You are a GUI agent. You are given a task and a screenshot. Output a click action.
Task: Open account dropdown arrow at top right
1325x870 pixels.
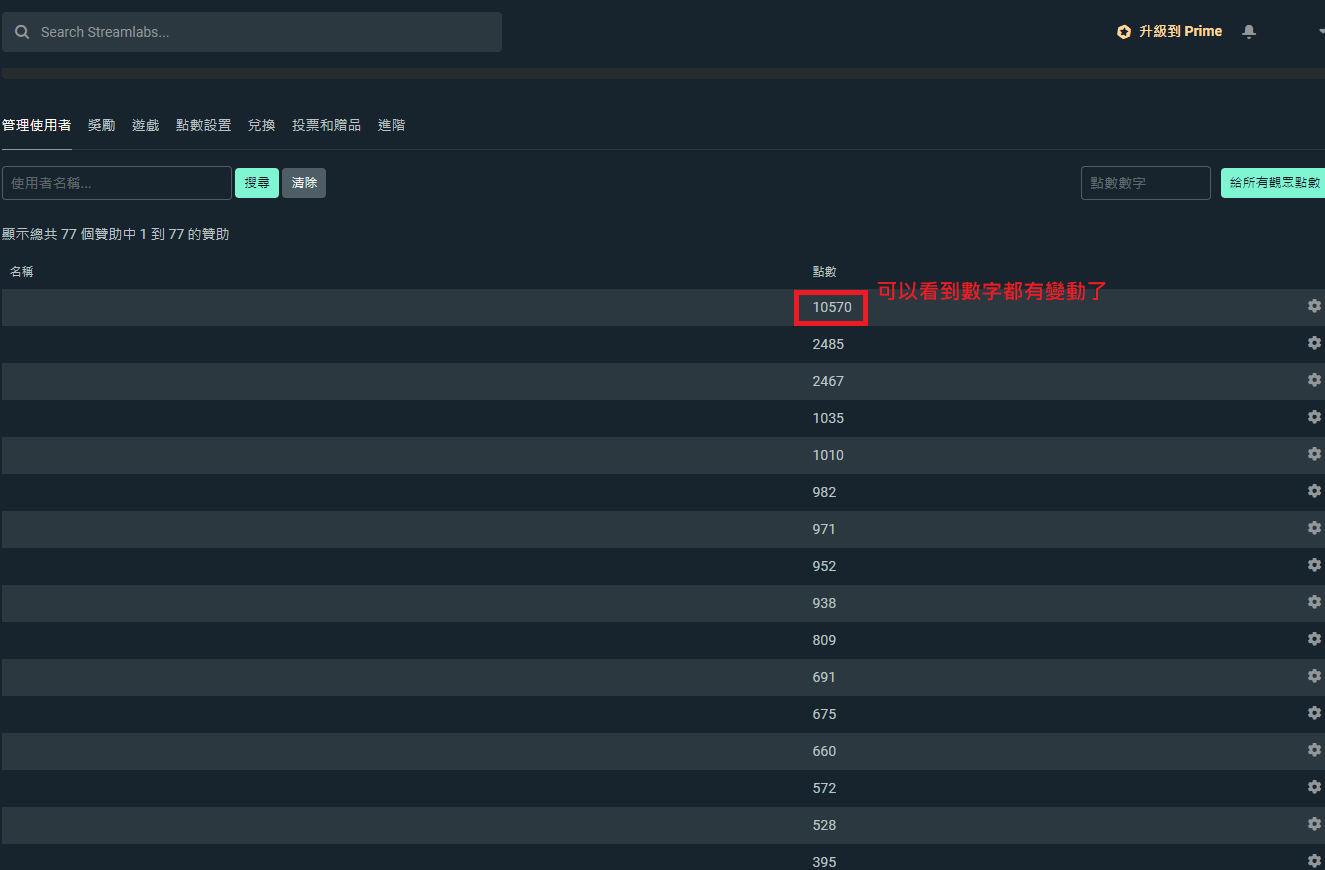tap(1321, 32)
